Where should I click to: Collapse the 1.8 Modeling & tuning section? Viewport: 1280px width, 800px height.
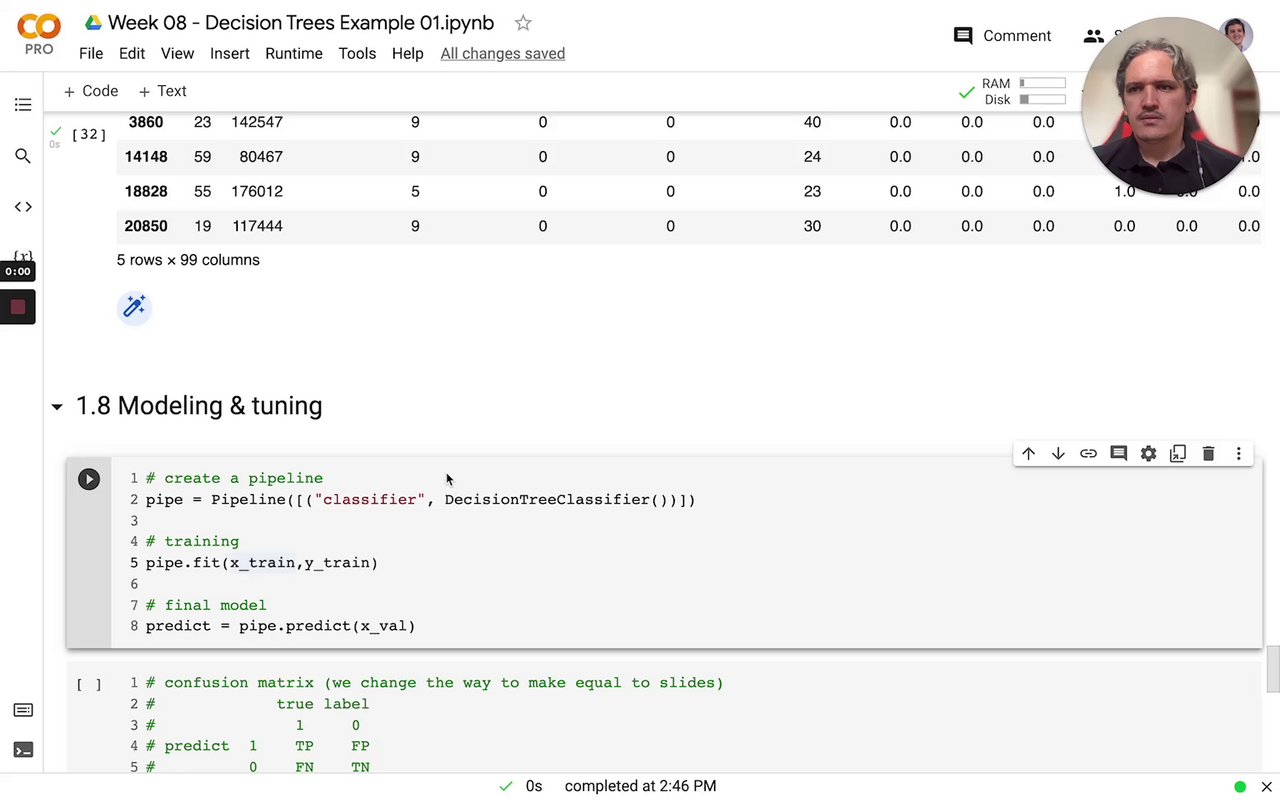(57, 406)
